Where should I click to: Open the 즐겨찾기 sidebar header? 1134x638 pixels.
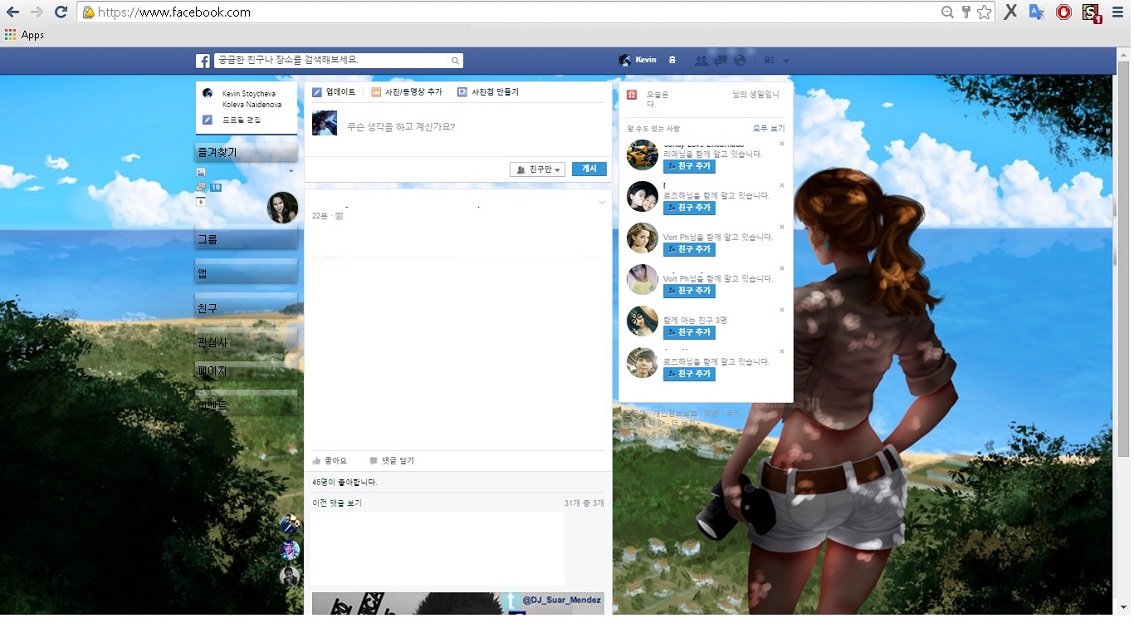[x=246, y=152]
